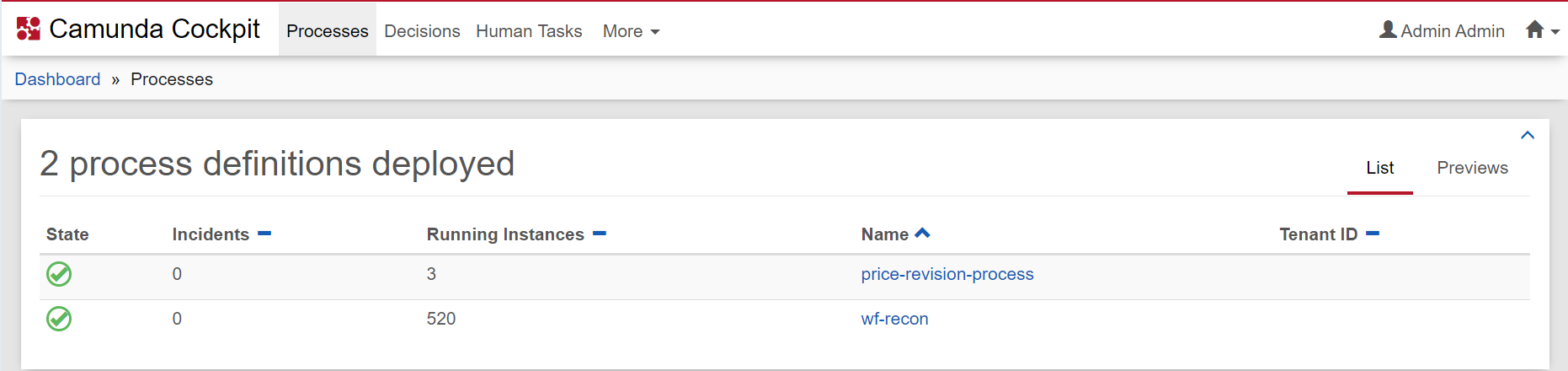Image resolution: width=1568 pixels, height=371 pixels.
Task: Open the price-revision-process link
Action: 947,274
